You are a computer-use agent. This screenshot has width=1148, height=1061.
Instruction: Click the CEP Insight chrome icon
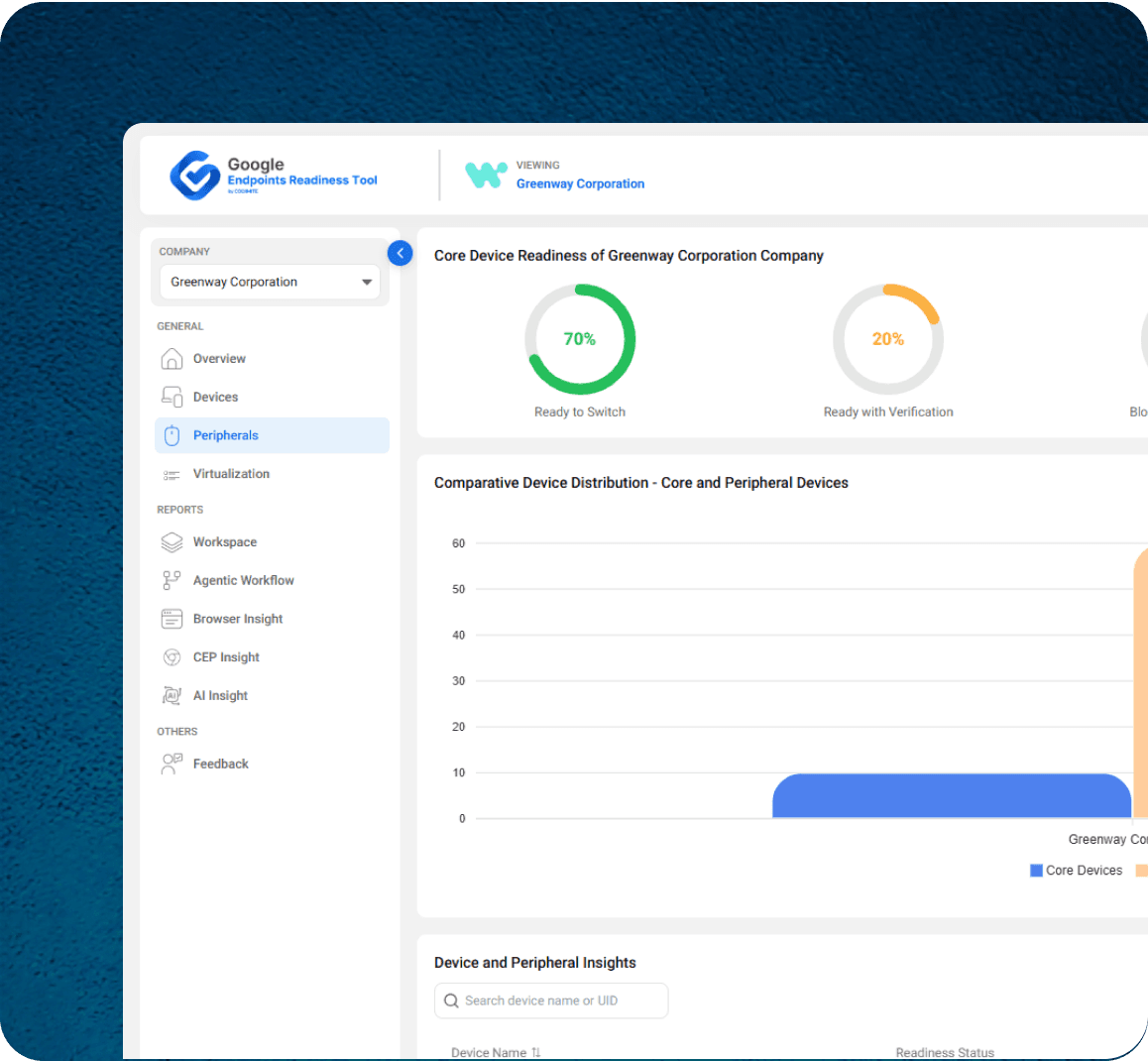tap(172, 657)
